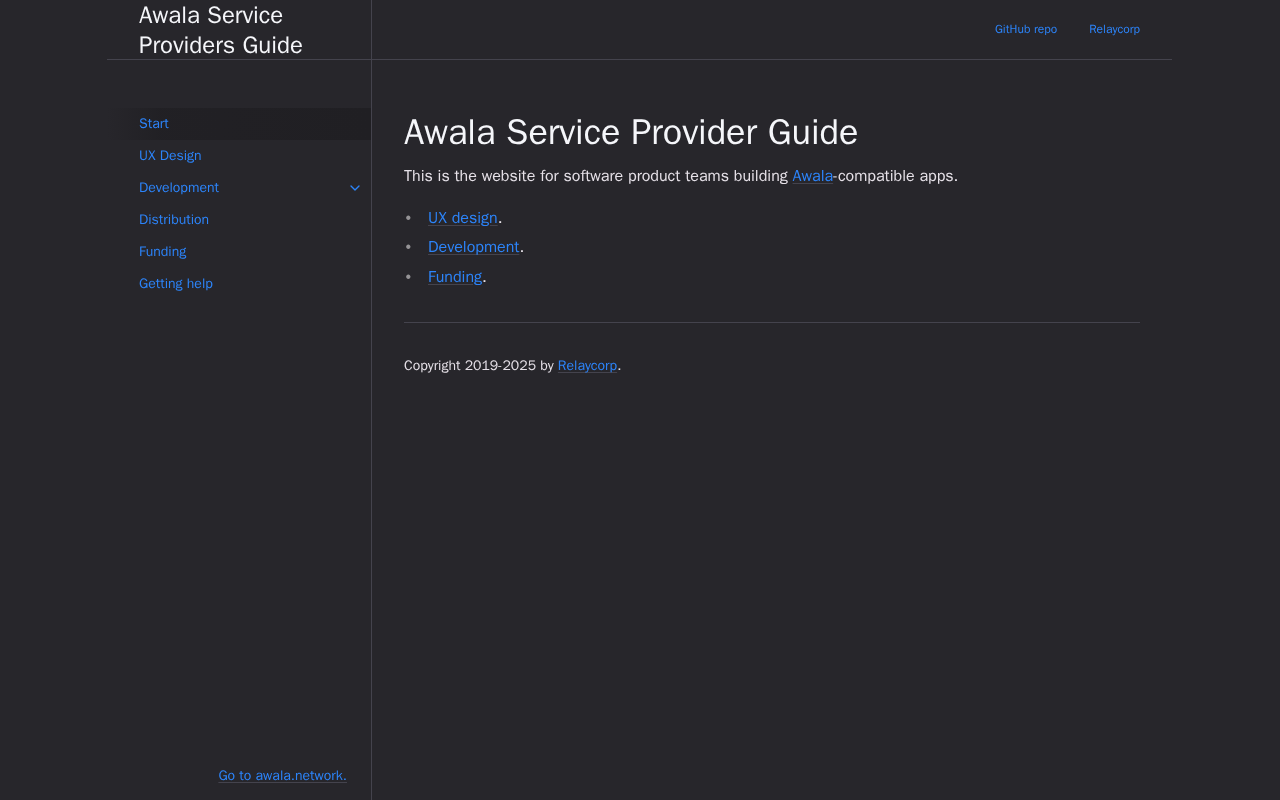The image size is (1280, 800).
Task: Follow the Funding bullet list link
Action: point(455,277)
